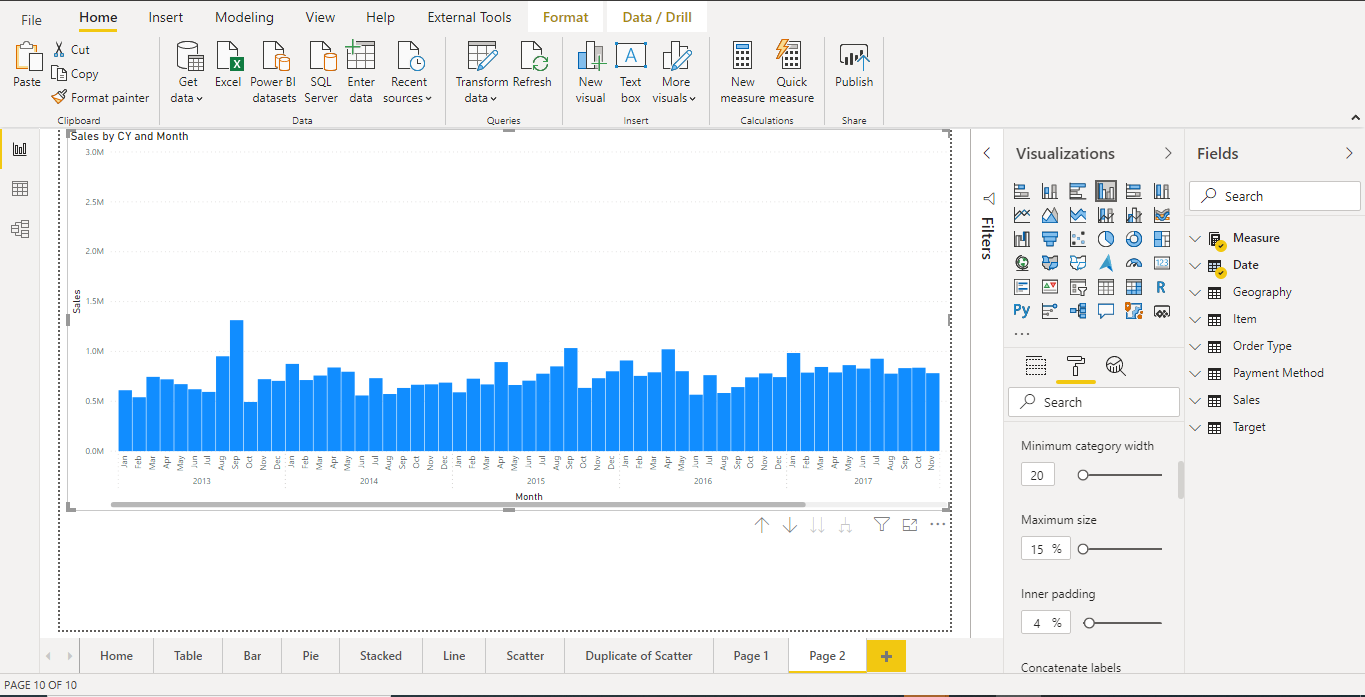Collapse the Visualizations pane
1365x697 pixels.
[x=1167, y=153]
